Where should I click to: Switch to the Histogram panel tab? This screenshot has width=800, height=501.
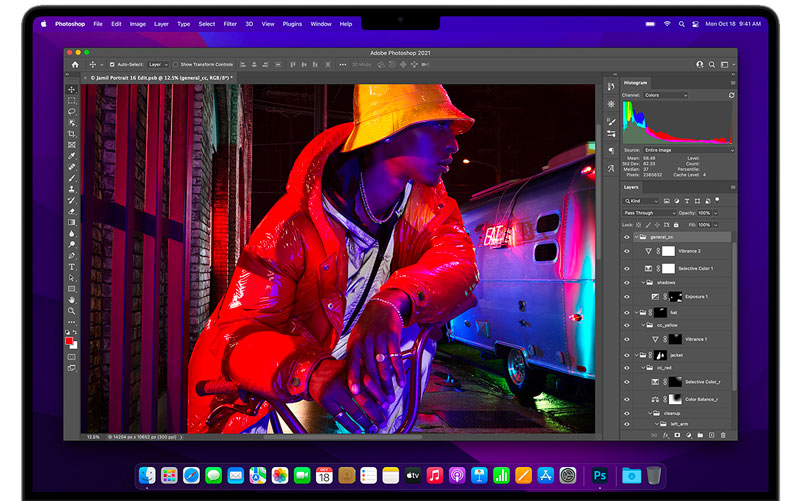pyautogui.click(x=635, y=83)
